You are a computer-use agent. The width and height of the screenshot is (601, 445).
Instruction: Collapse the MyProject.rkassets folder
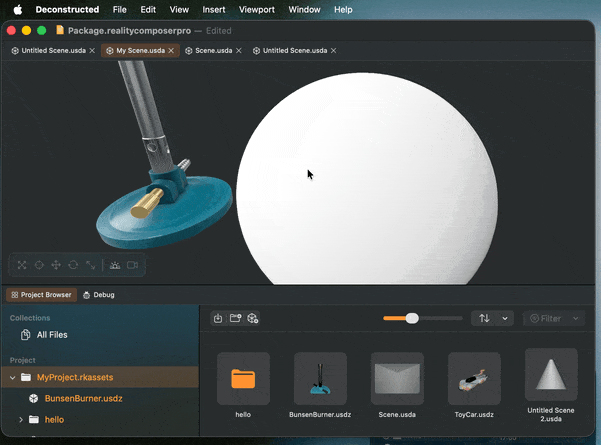click(x=12, y=377)
